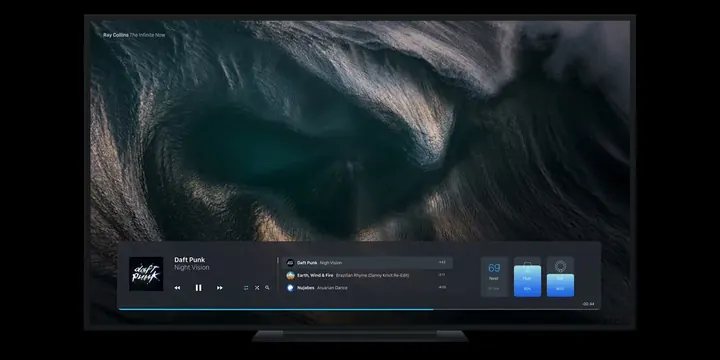
Task: Click the Nujabes artist avatar
Action: [290, 288]
